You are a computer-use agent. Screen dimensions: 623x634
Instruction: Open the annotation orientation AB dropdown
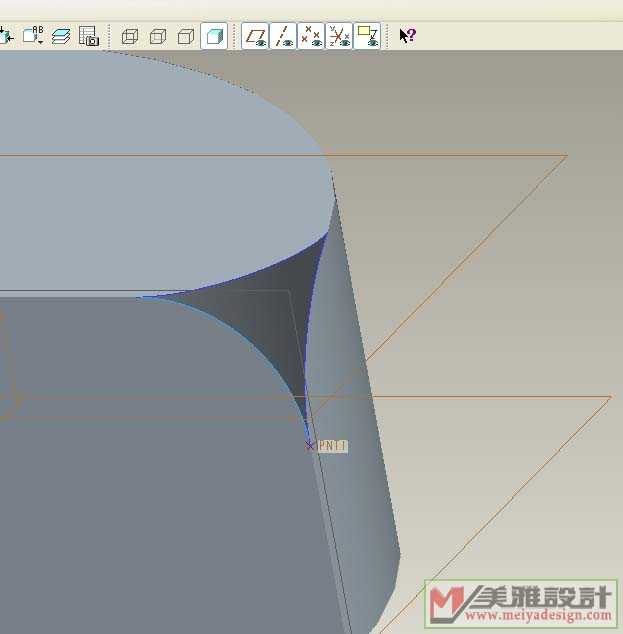click(x=34, y=36)
